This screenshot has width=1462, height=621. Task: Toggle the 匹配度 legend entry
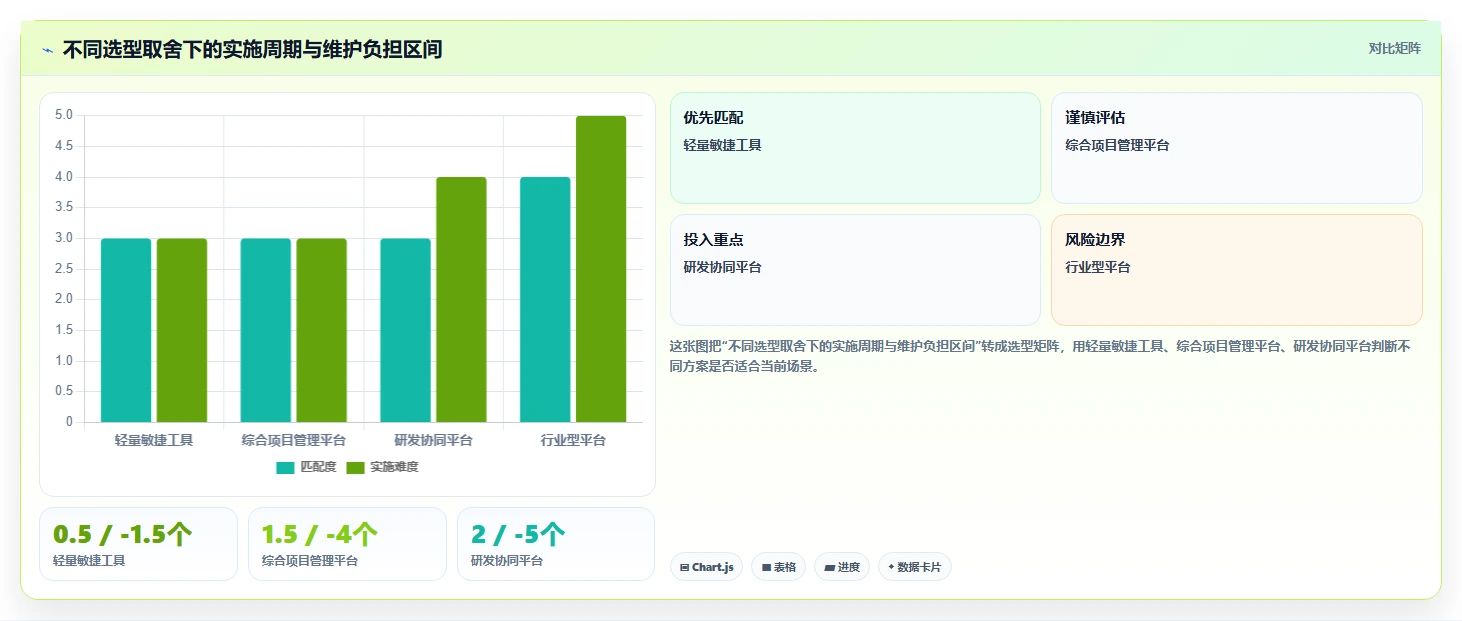click(306, 467)
